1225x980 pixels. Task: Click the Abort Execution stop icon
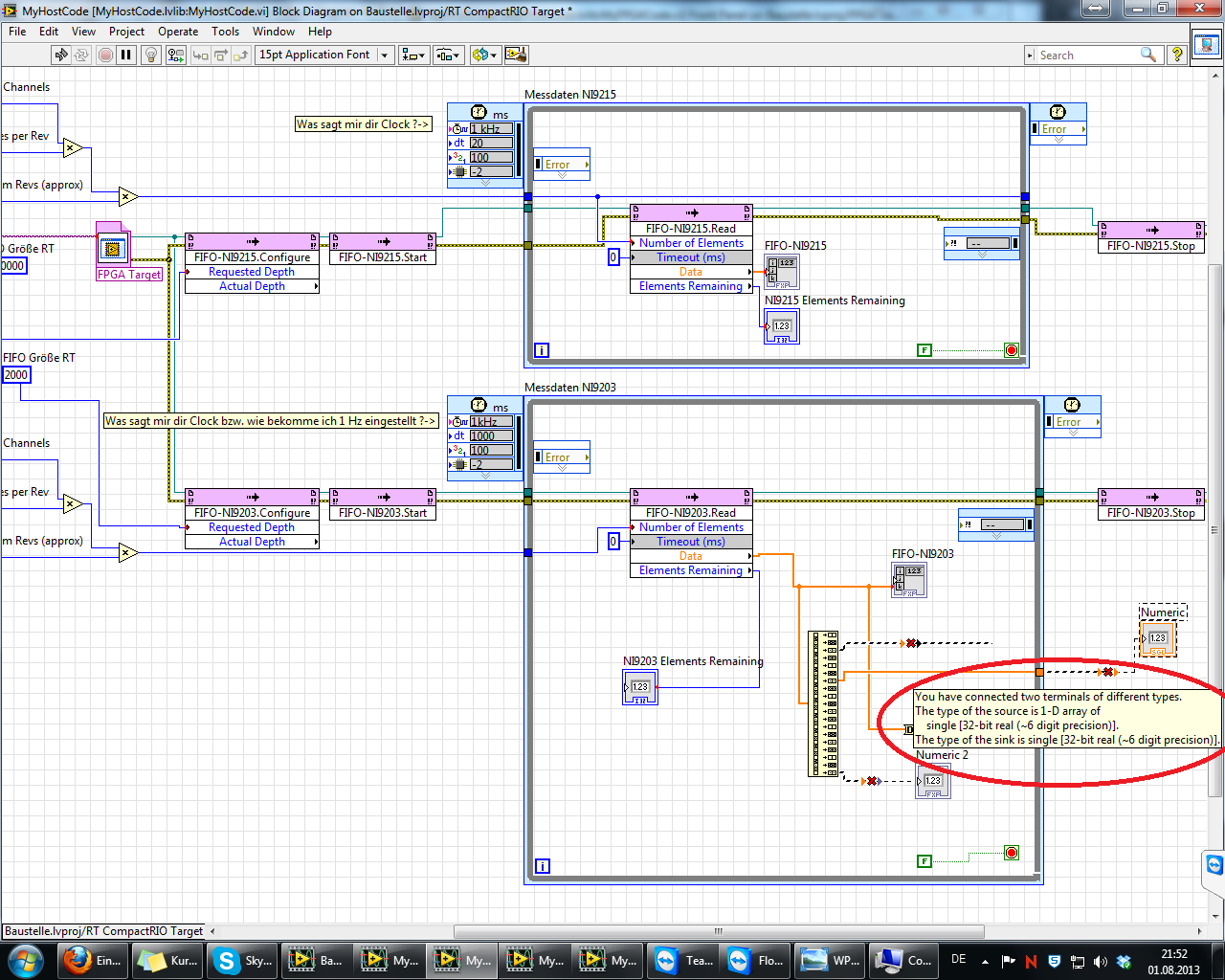(106, 55)
